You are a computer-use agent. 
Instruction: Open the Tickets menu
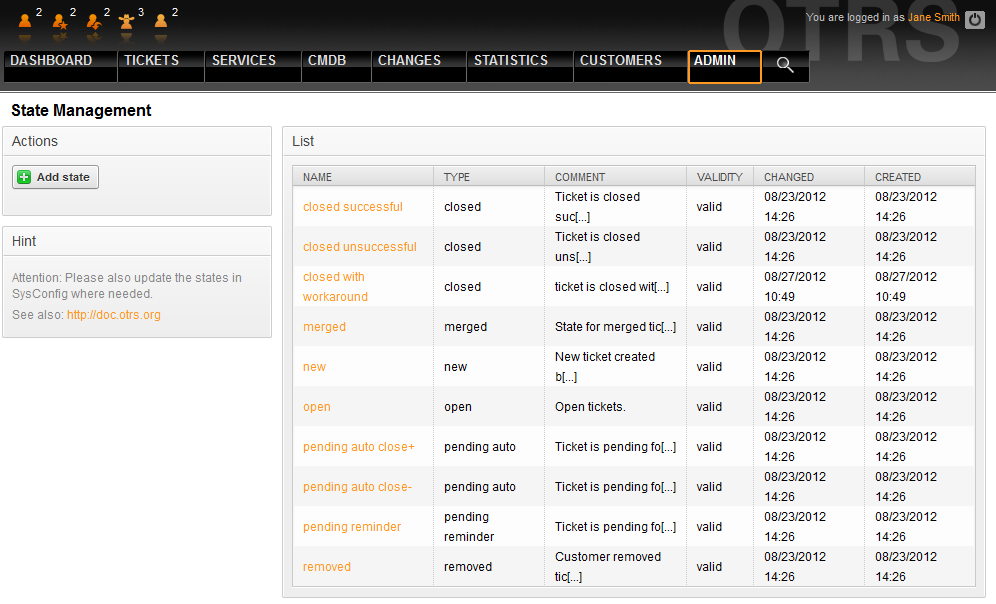point(151,61)
